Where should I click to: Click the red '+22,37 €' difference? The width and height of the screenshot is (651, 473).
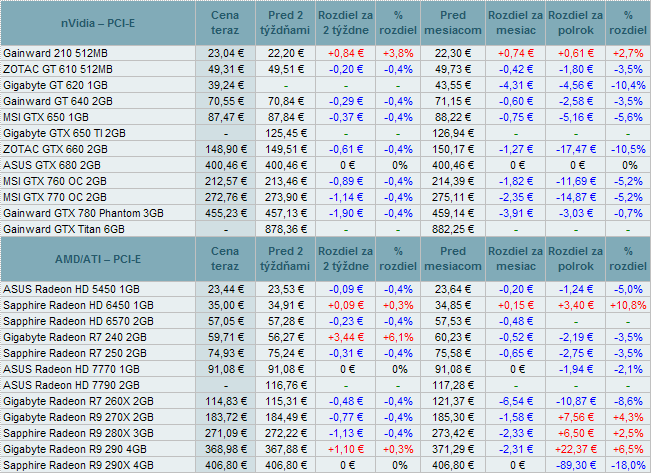(576, 449)
